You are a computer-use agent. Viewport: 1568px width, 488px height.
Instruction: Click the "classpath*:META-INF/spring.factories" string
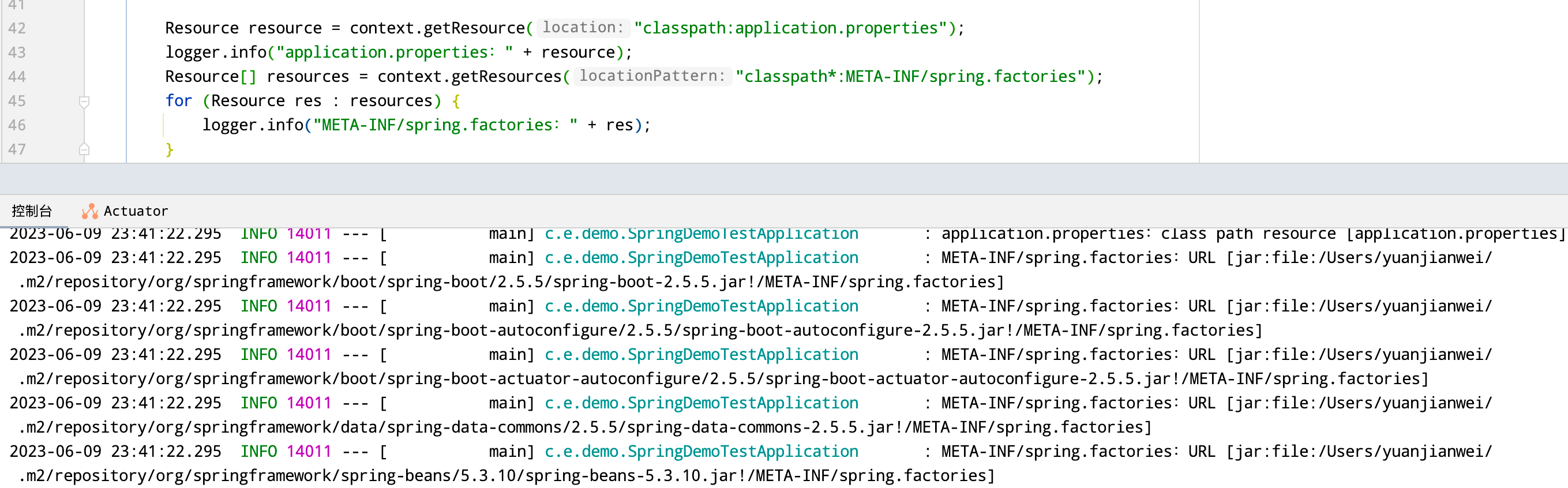pos(910,77)
